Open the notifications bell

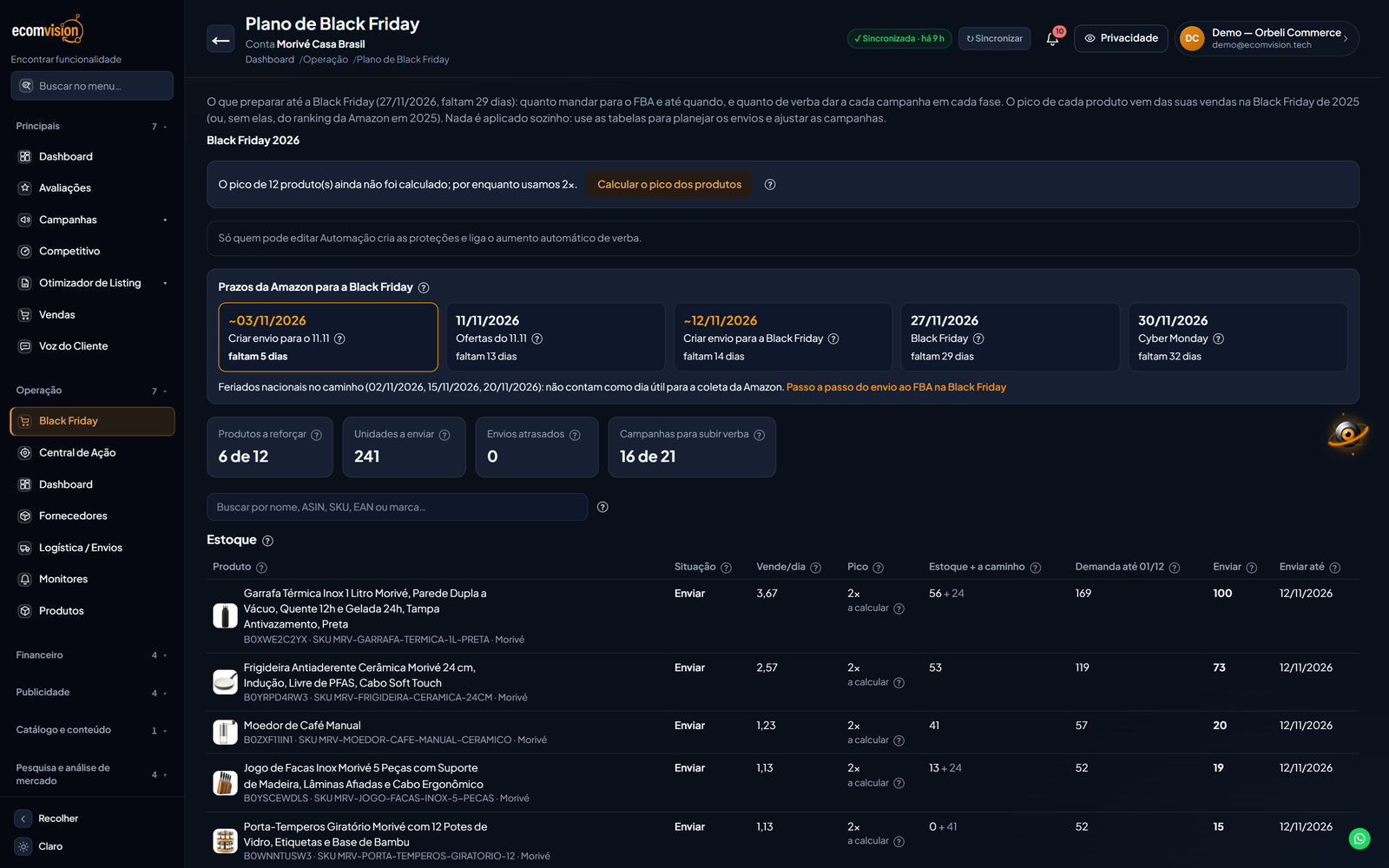(x=1052, y=38)
